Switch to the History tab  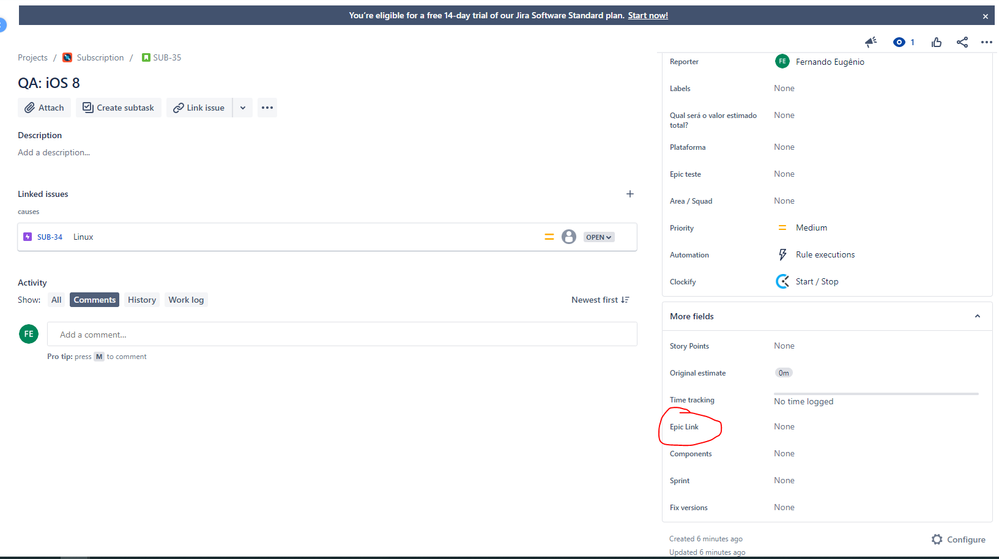(x=141, y=300)
